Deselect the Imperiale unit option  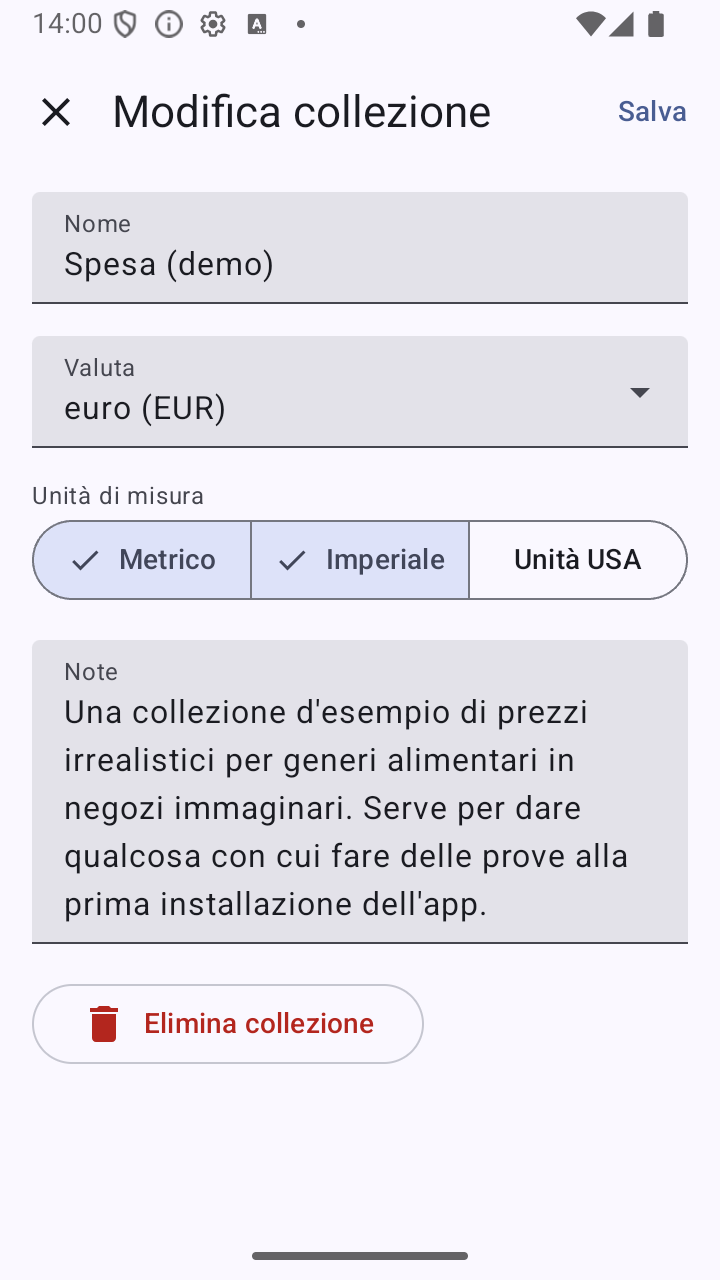(360, 560)
